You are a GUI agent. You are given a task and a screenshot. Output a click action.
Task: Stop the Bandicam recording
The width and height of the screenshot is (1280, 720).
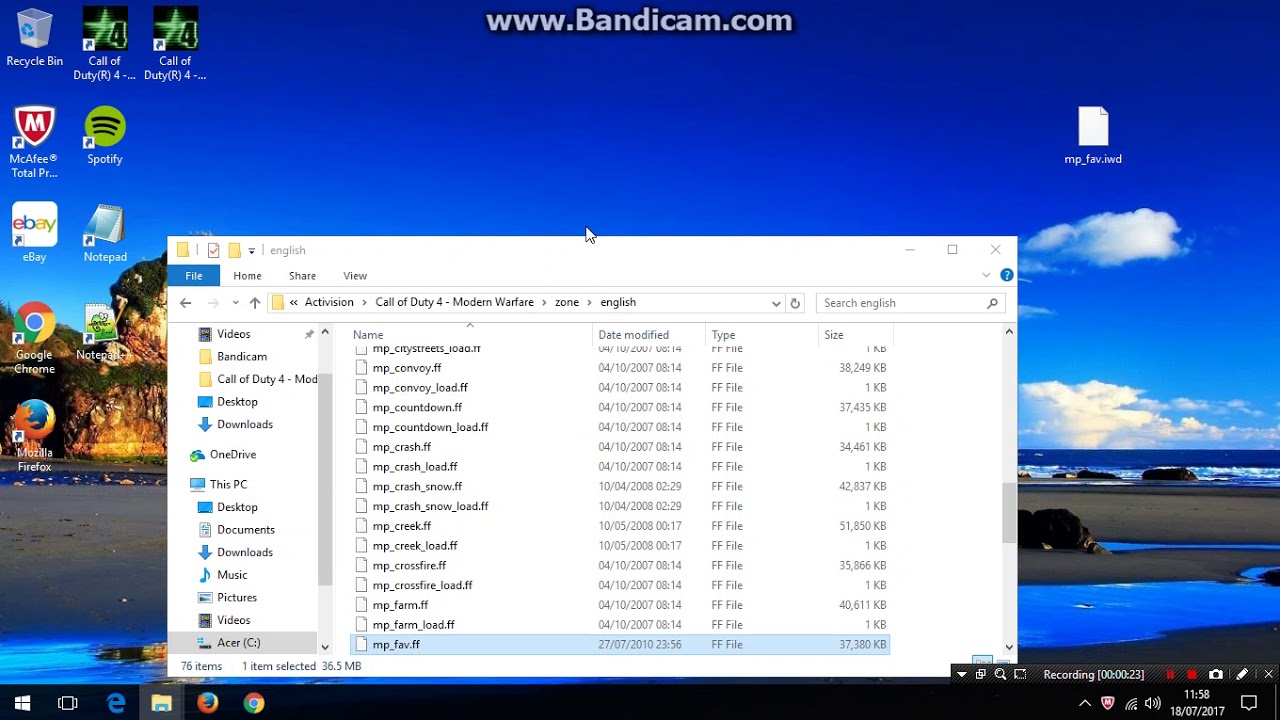[1191, 675]
